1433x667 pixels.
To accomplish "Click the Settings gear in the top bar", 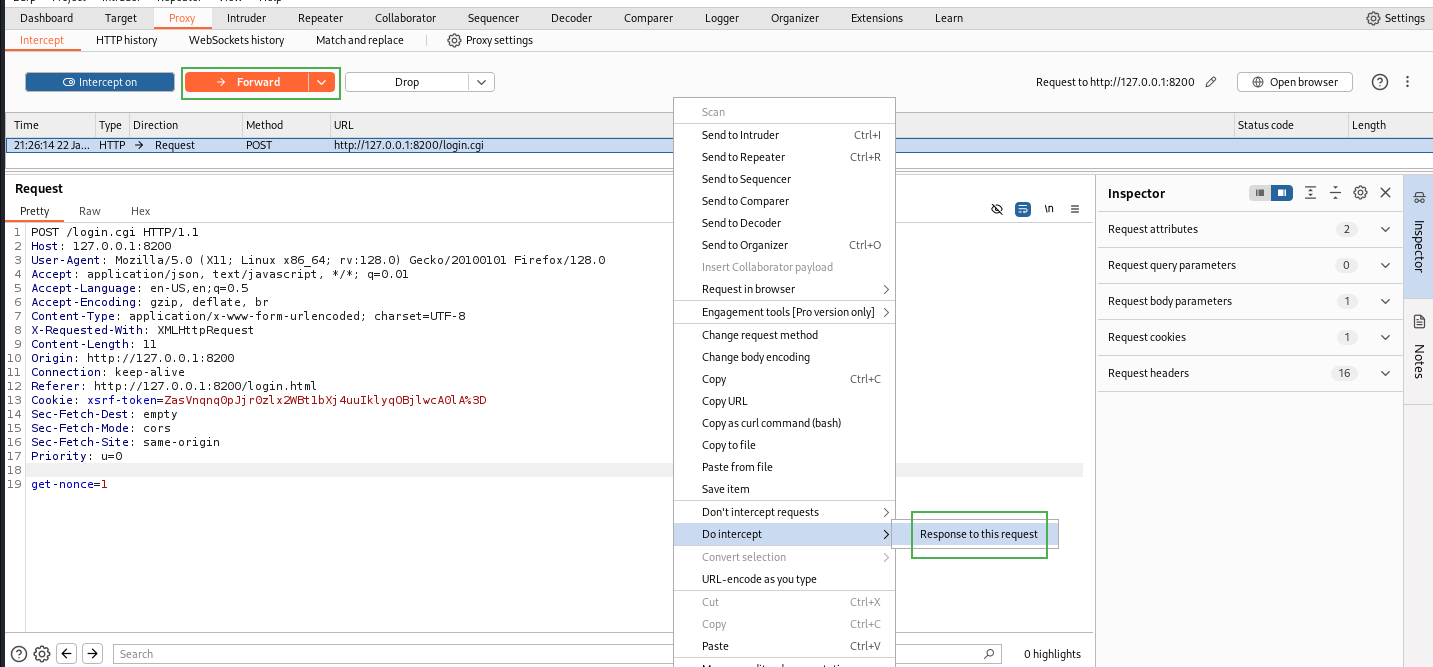I will tap(1395, 18).
